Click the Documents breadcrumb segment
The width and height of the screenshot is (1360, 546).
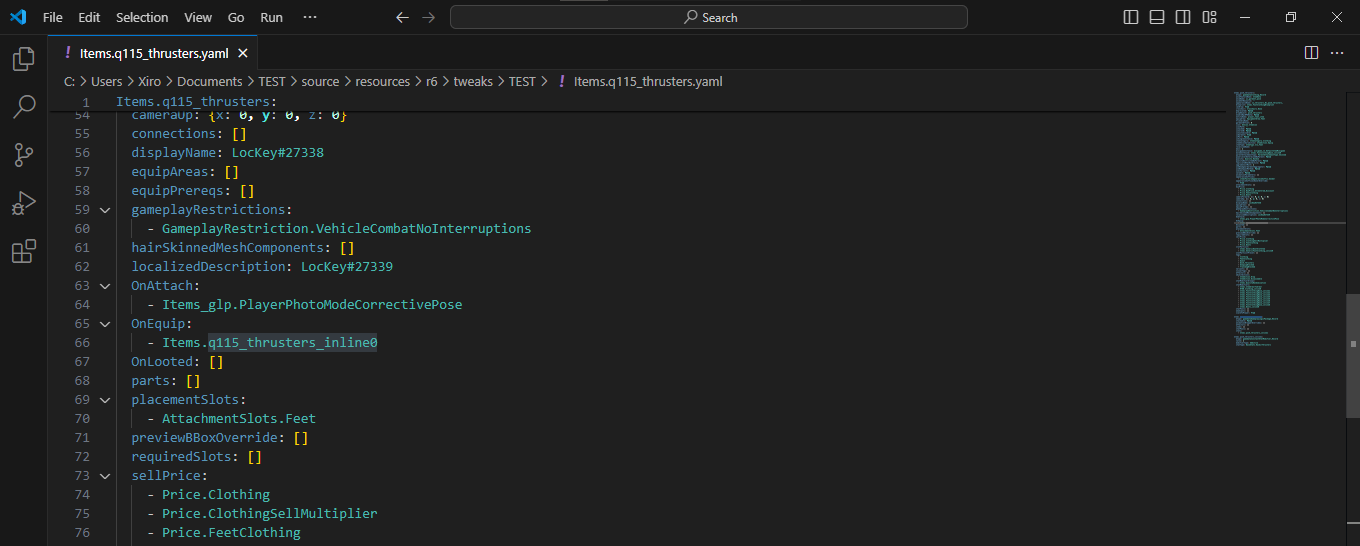[210, 82]
